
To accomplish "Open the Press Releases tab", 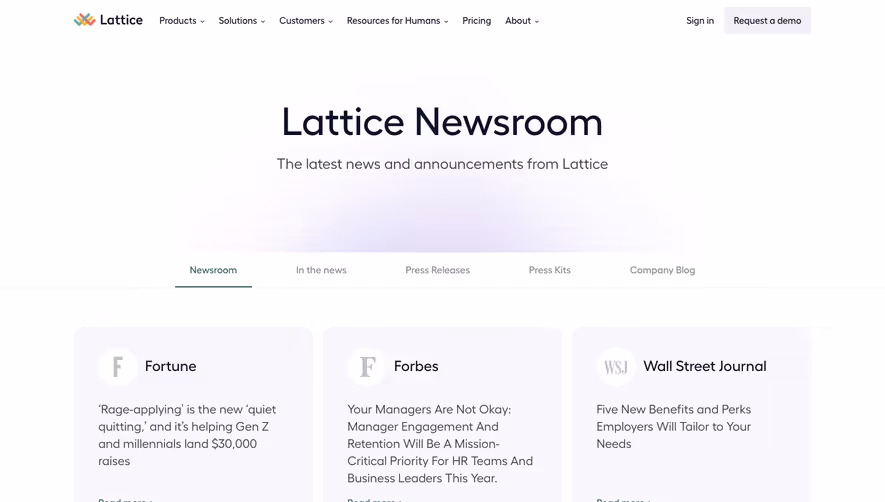I will pos(437,270).
